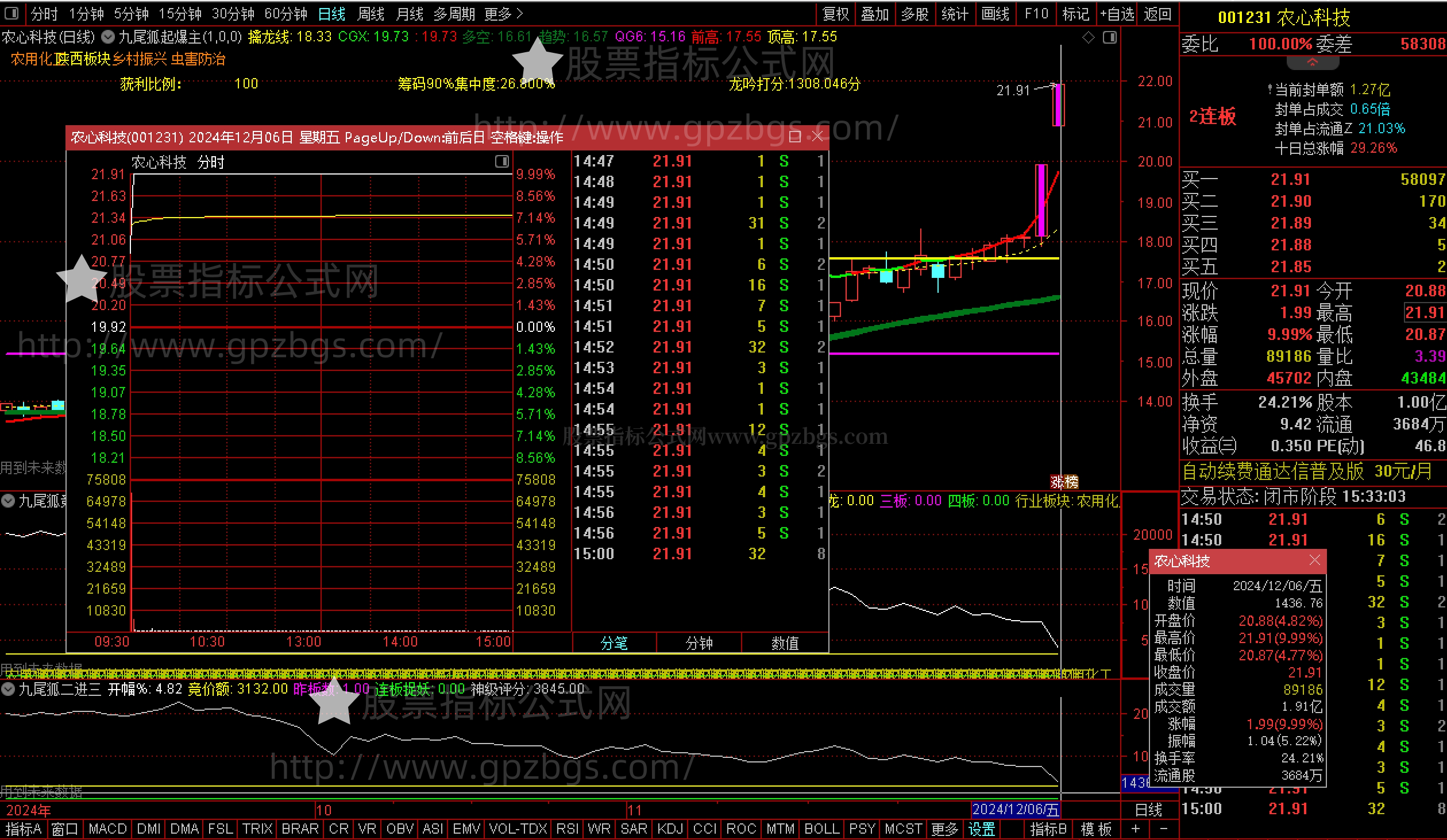Expand the 更多 period dropdown in top bar
Screen dimensions: 1447x840
tap(504, 14)
